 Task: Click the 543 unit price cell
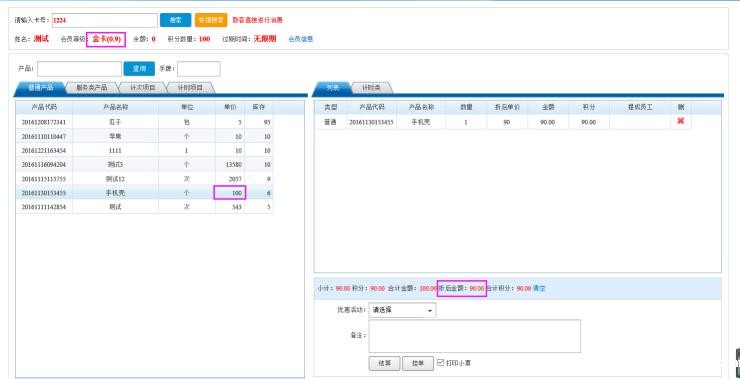230,207
